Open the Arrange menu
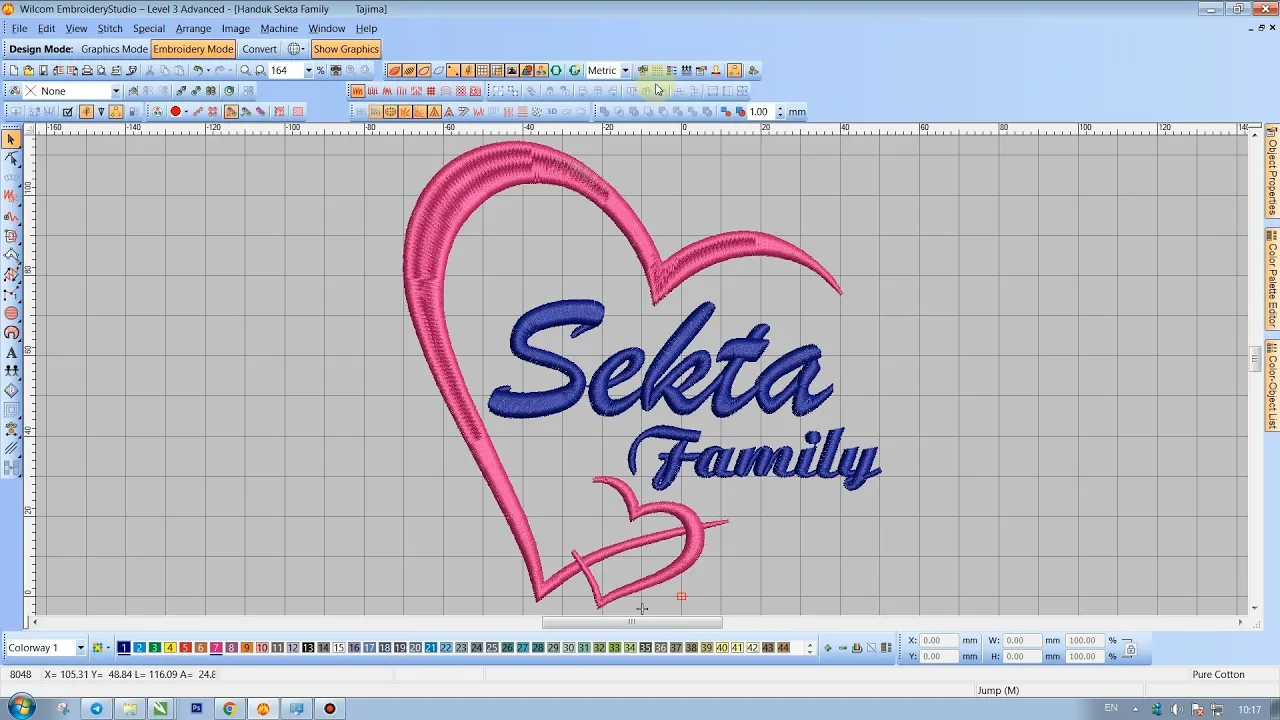Image resolution: width=1280 pixels, height=720 pixels. [x=193, y=28]
